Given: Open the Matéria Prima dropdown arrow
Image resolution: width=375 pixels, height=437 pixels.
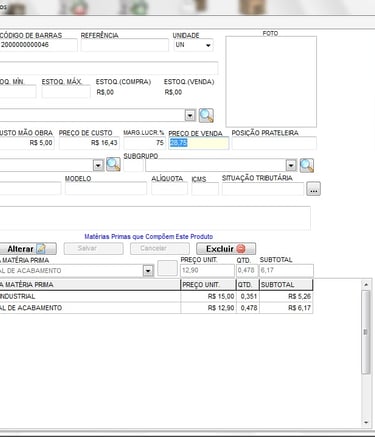Looking at the screenshot, I should point(148,270).
